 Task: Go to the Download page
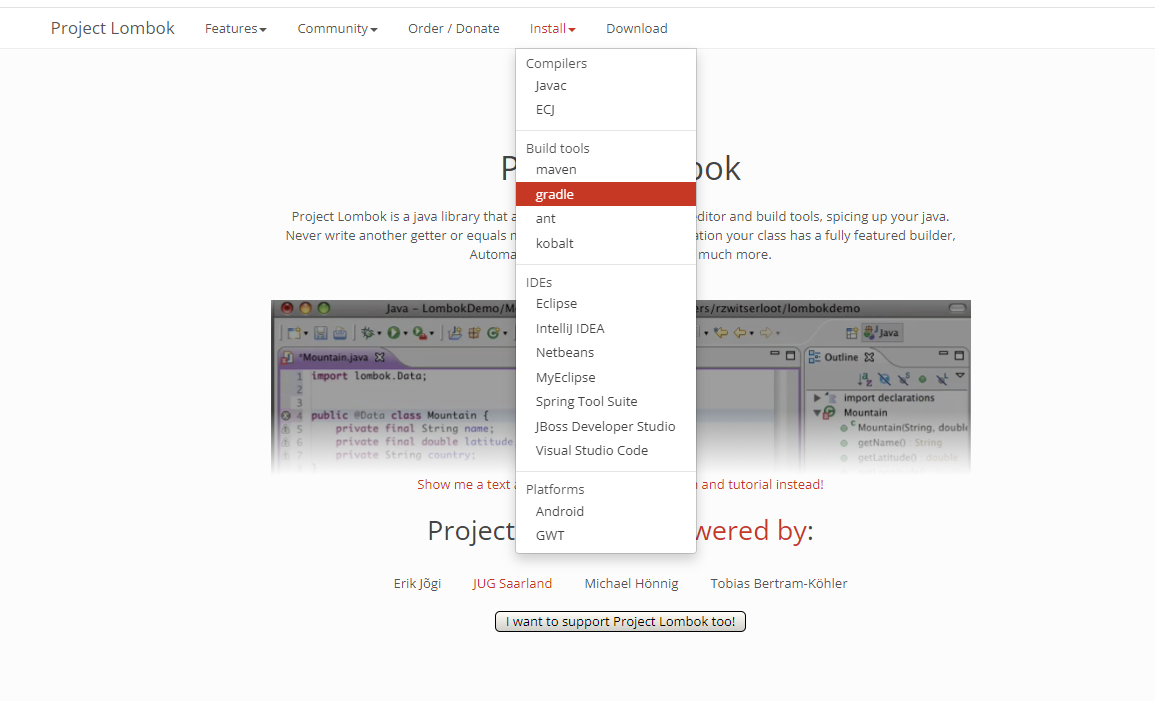[x=636, y=29]
